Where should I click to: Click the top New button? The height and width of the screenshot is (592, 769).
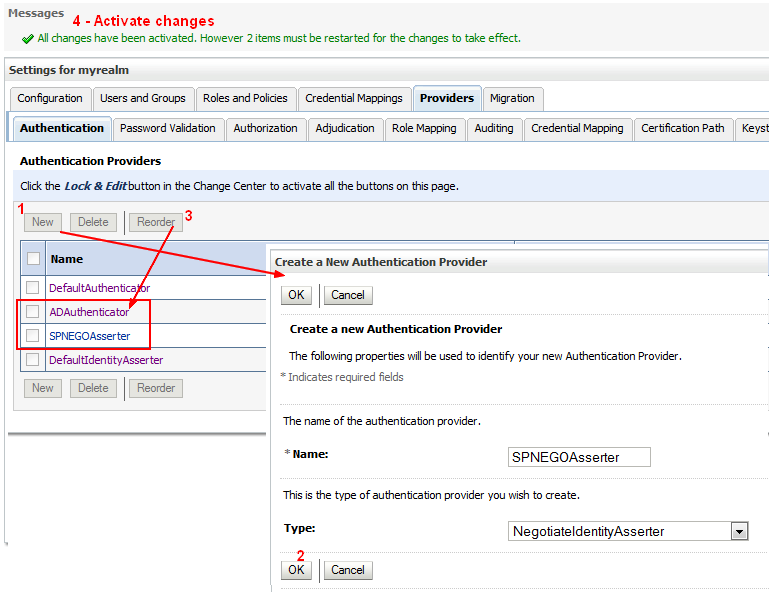coord(43,222)
